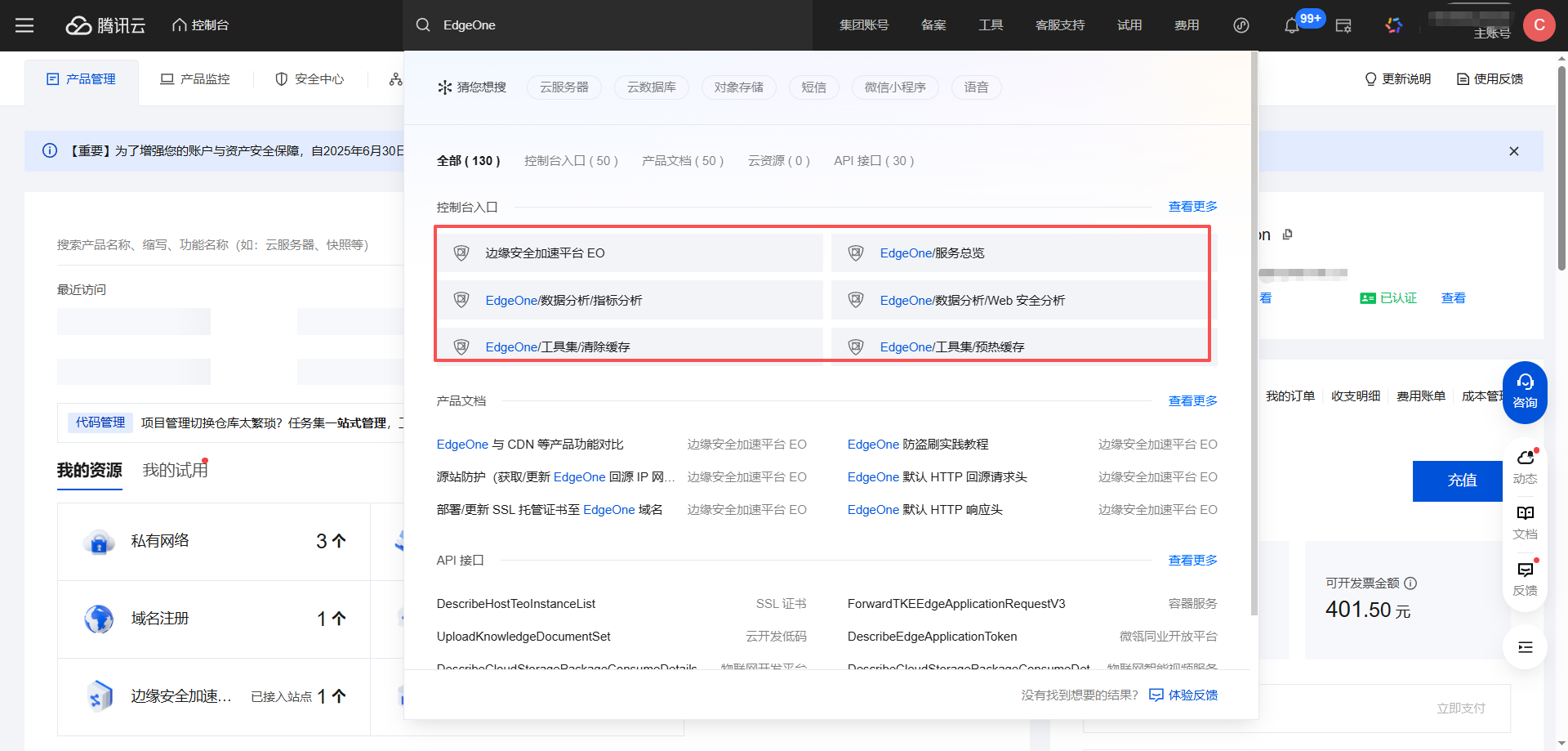
Task: Click 查看更多 for the 产品文档 section
Action: (1193, 401)
